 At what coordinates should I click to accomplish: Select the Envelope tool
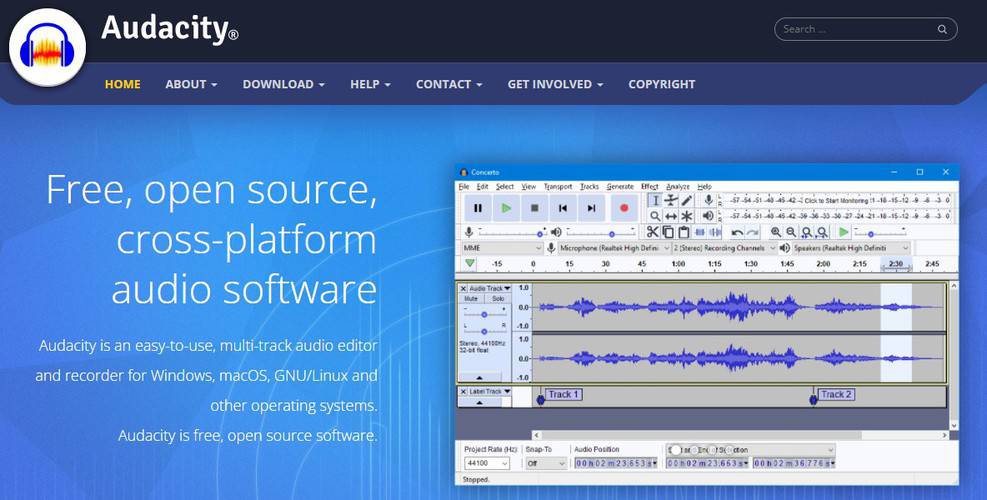click(x=671, y=200)
